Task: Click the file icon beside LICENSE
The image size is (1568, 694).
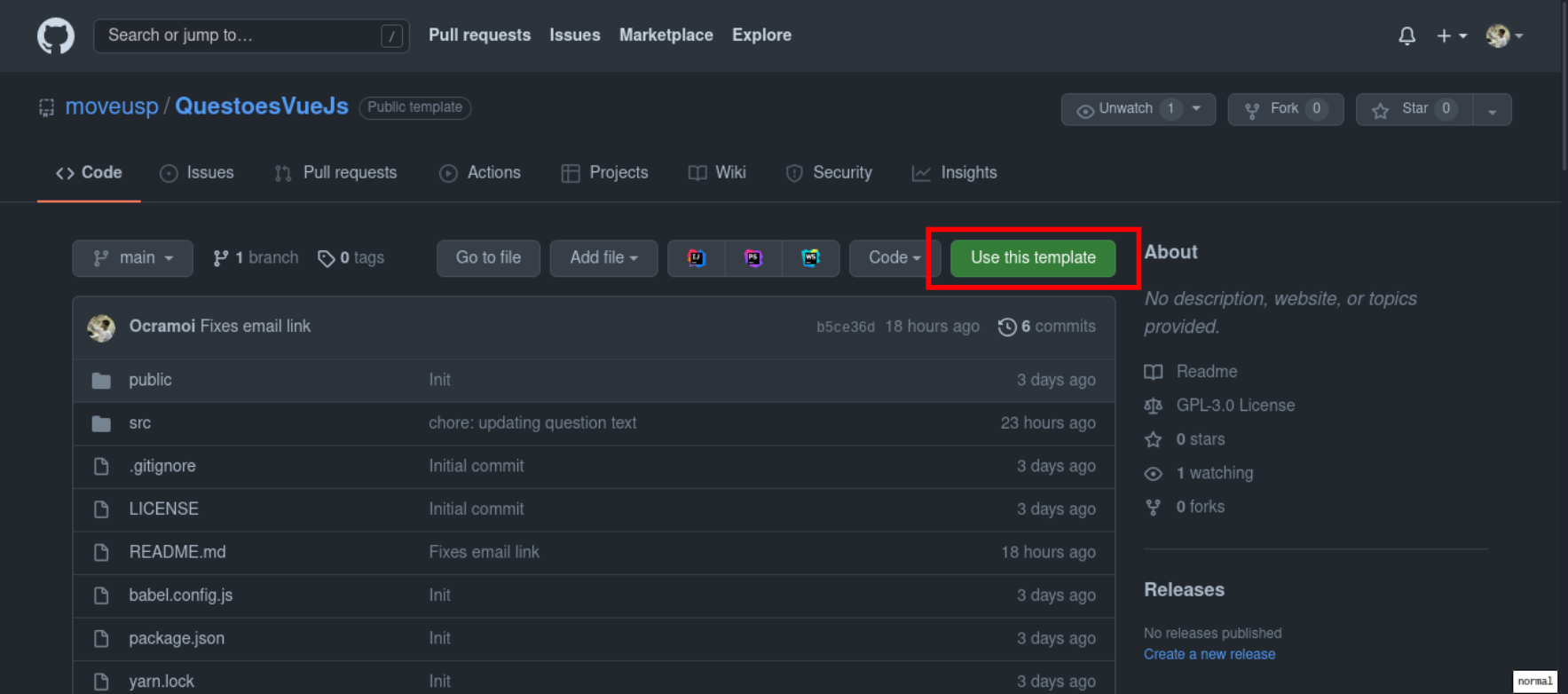Action: pos(101,509)
